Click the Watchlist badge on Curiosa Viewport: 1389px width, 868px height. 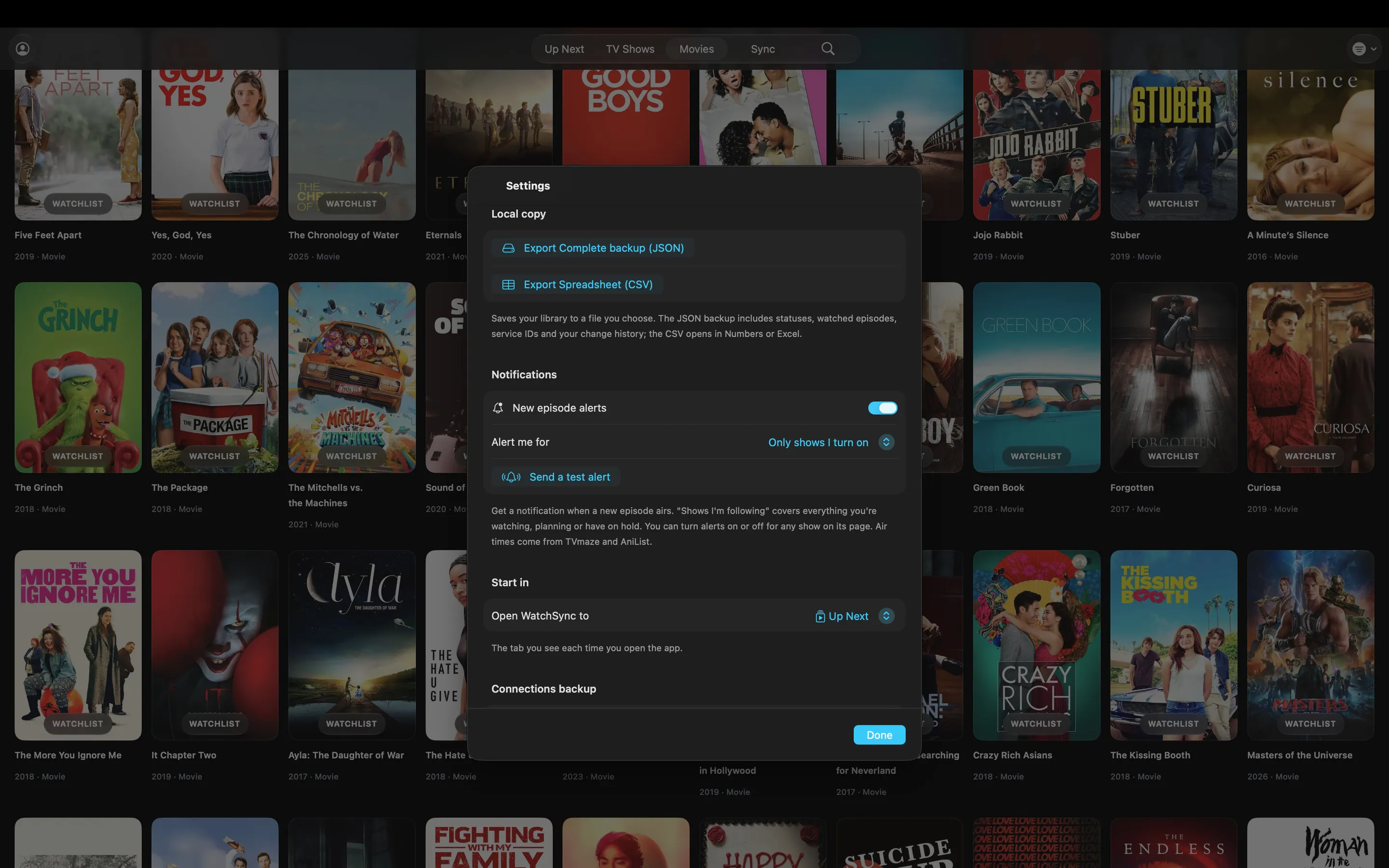[x=1310, y=456]
